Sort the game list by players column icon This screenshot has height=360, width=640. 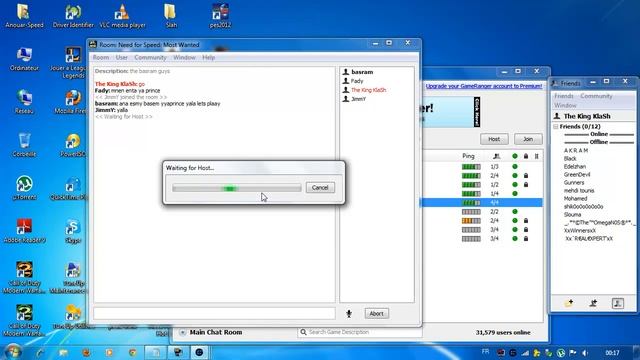496,156
